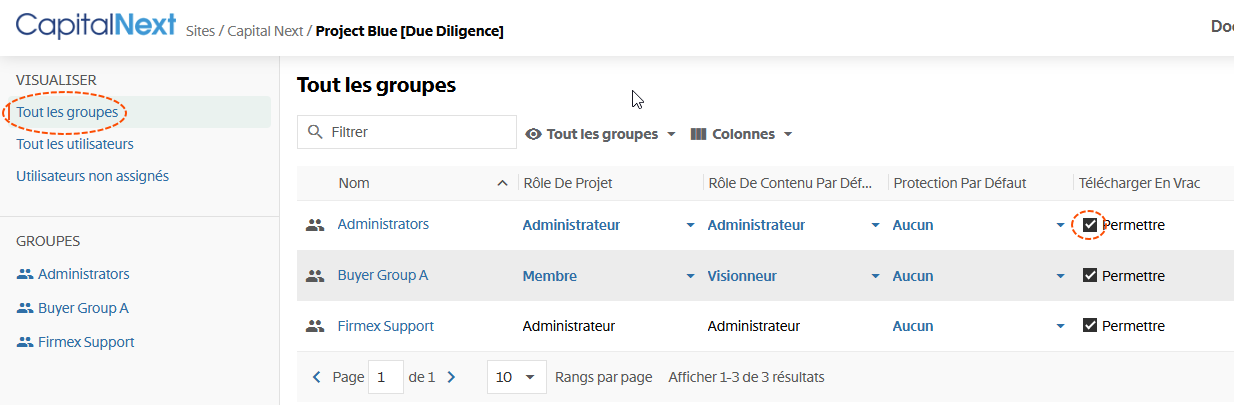1234x405 pixels.
Task: Click Rôle De Projet column header
Action: [x=568, y=183]
